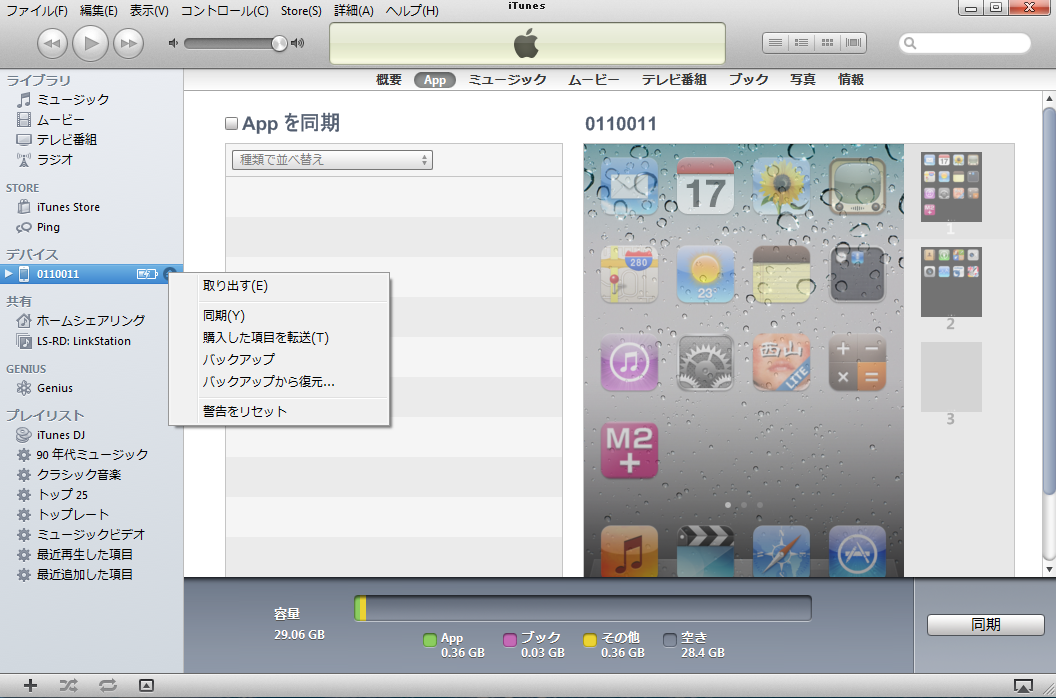Open the 最近追加した項目 playlist
The width and height of the screenshot is (1056, 698).
[x=75, y=575]
